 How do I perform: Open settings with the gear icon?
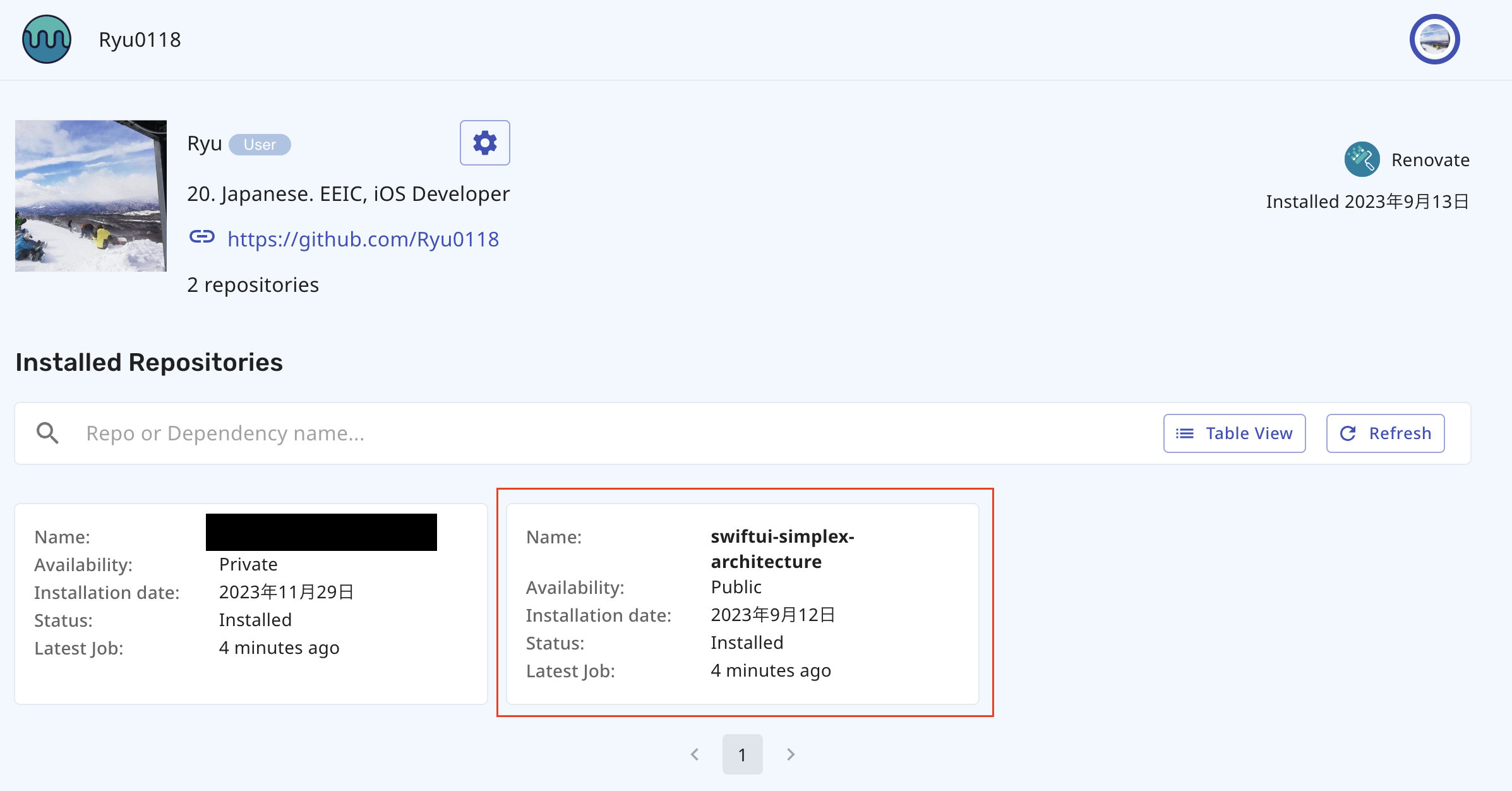click(x=484, y=143)
